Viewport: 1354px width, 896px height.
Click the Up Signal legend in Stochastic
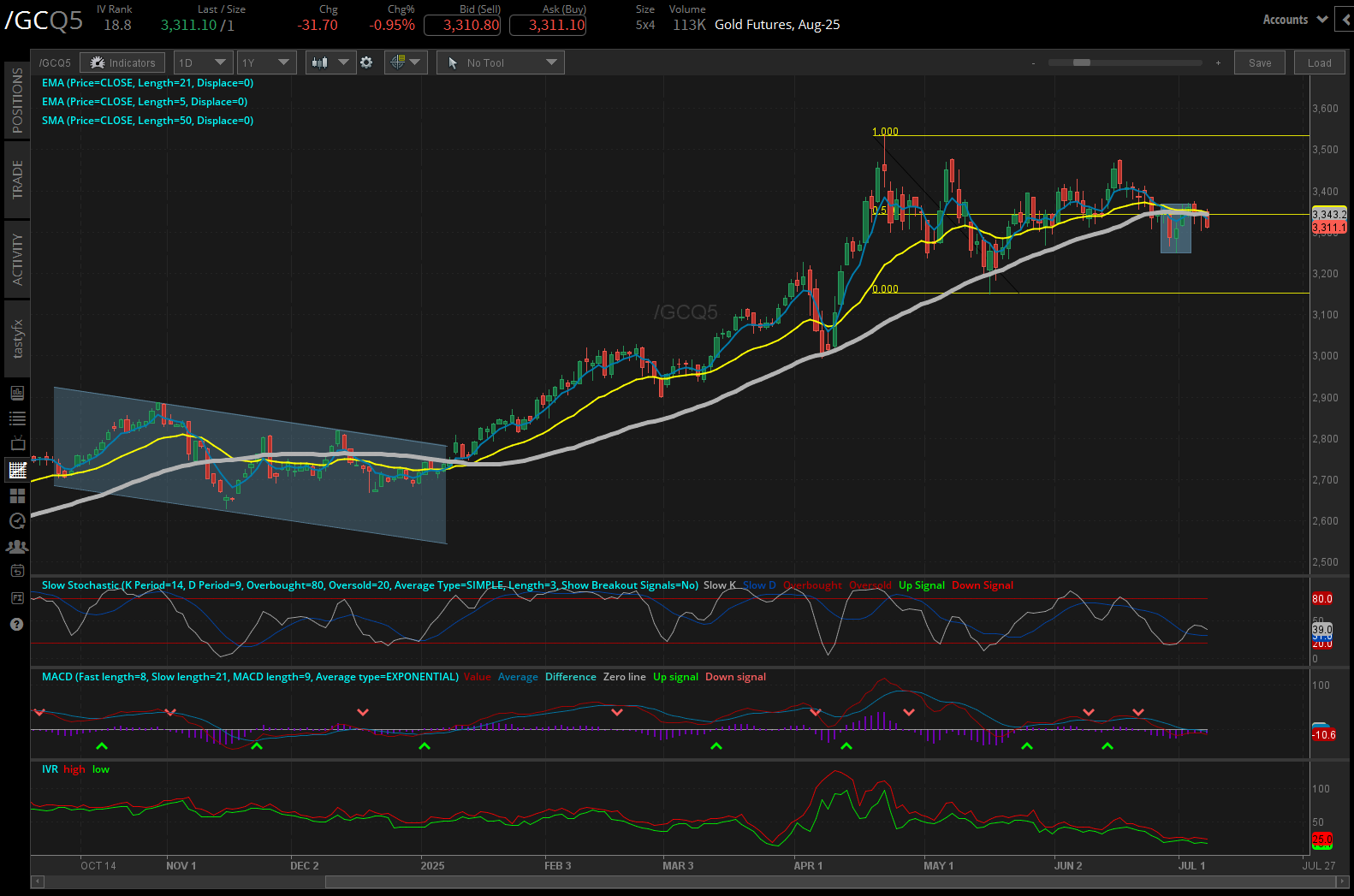(x=922, y=585)
